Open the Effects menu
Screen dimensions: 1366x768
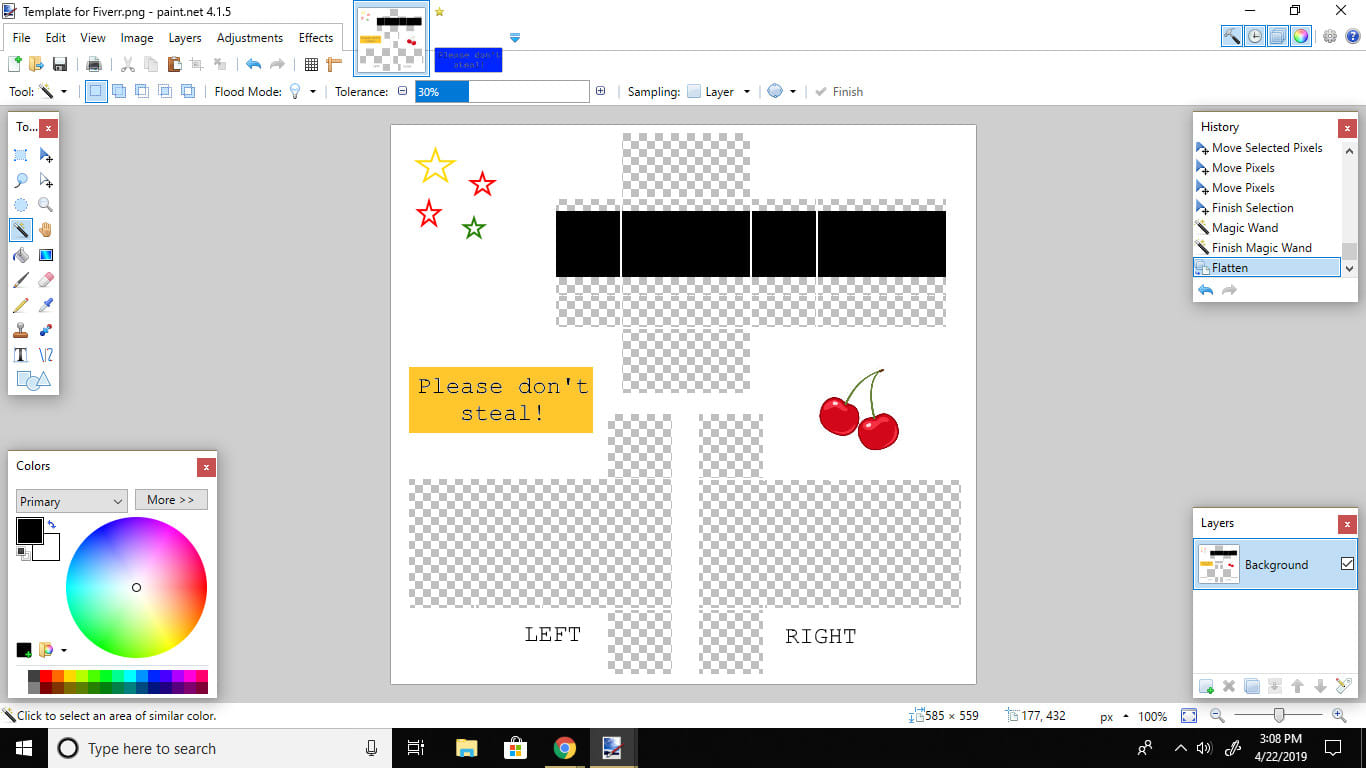(316, 38)
